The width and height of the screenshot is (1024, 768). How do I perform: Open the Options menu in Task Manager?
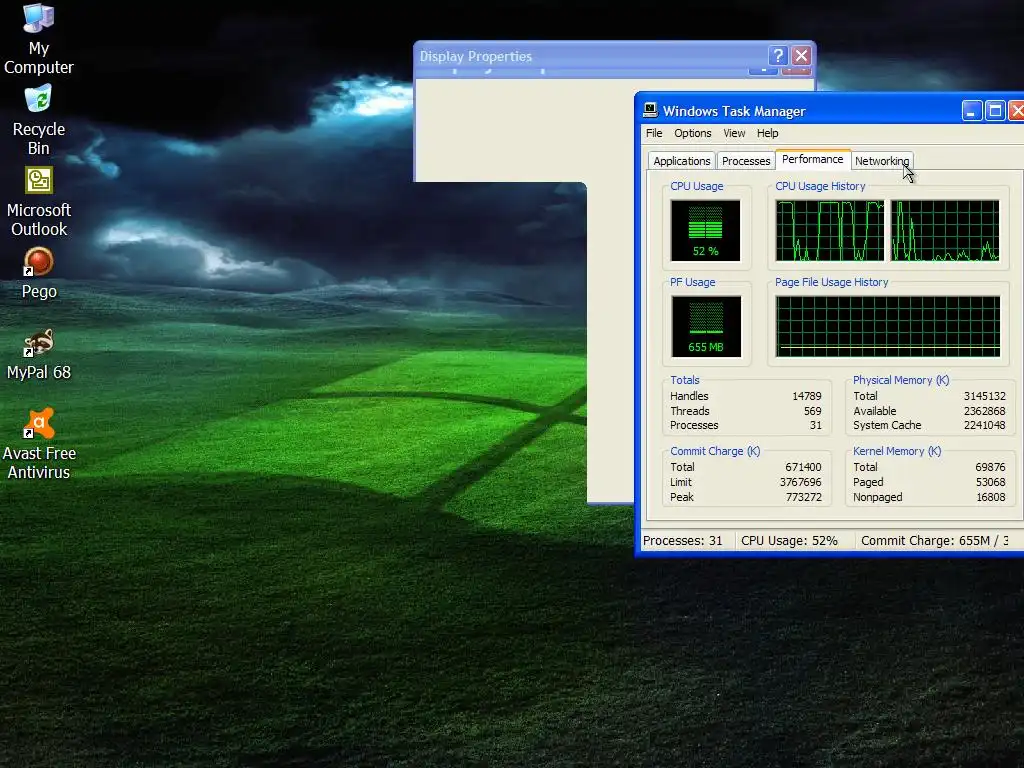pos(693,133)
